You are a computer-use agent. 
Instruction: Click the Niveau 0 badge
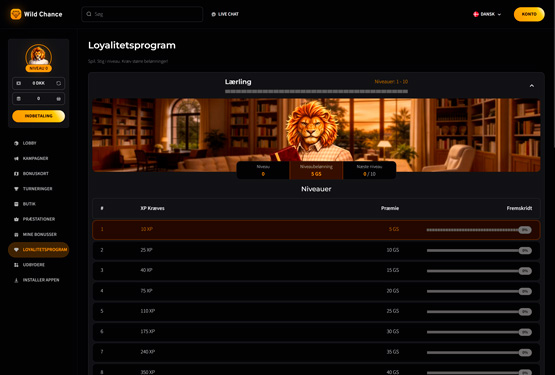[x=39, y=68]
